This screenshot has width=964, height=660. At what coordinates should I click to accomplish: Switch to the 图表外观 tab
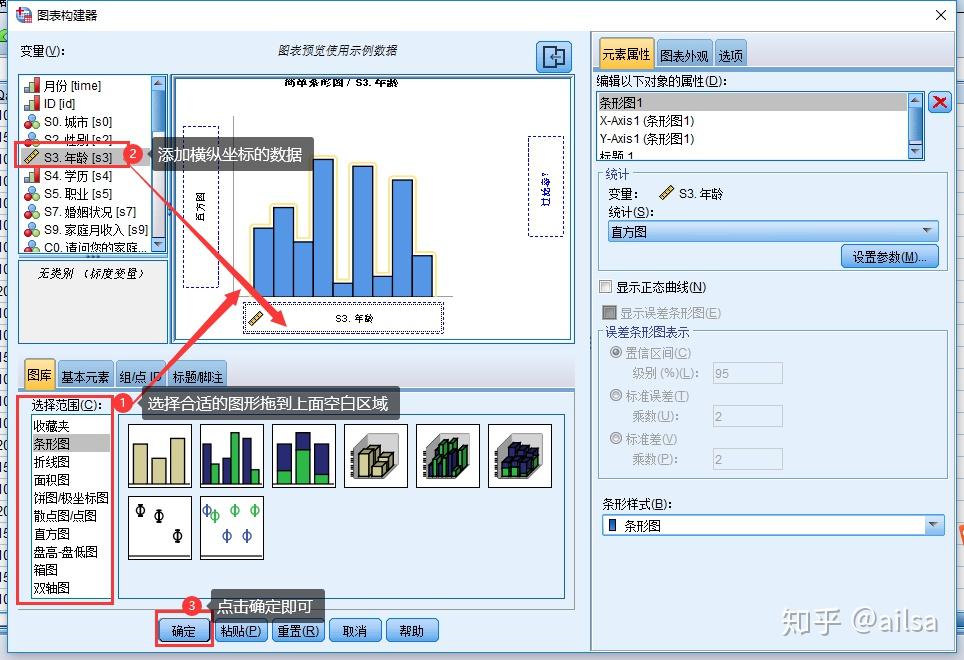click(x=684, y=56)
